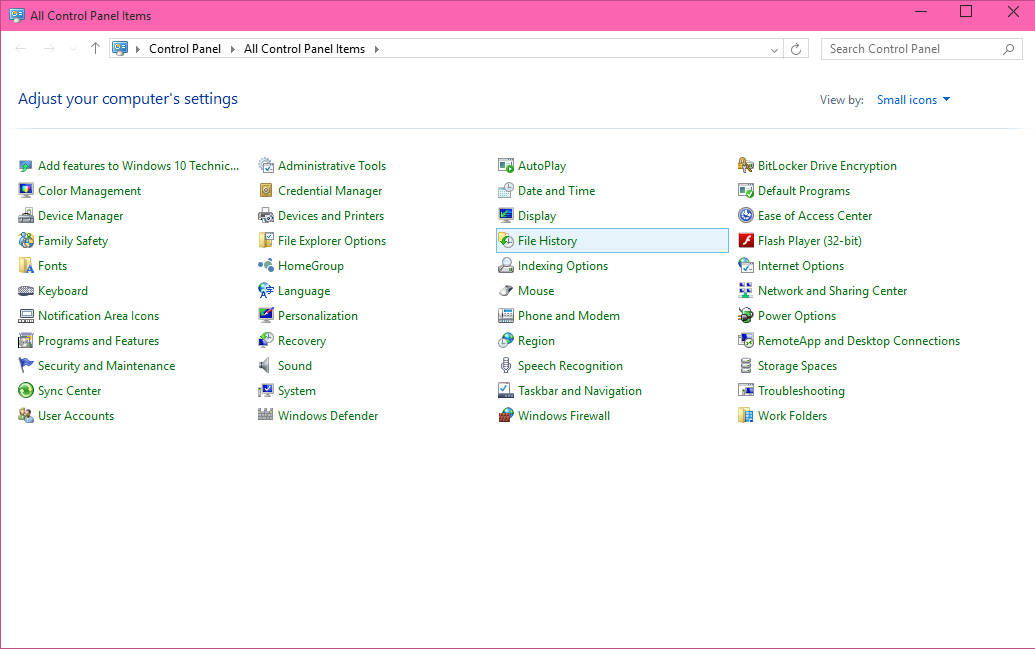Click the Date and Time clock icon

click(x=506, y=191)
